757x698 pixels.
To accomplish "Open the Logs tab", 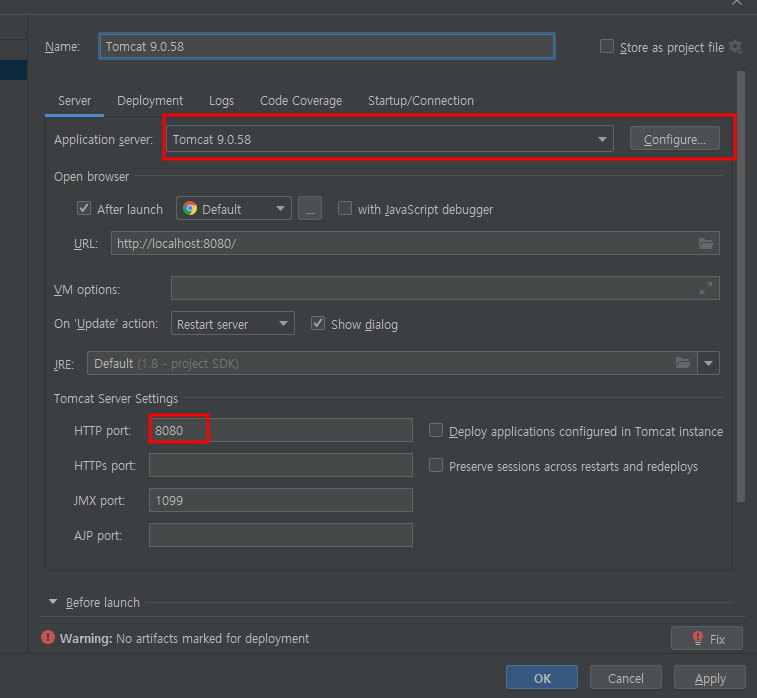I will pos(222,100).
